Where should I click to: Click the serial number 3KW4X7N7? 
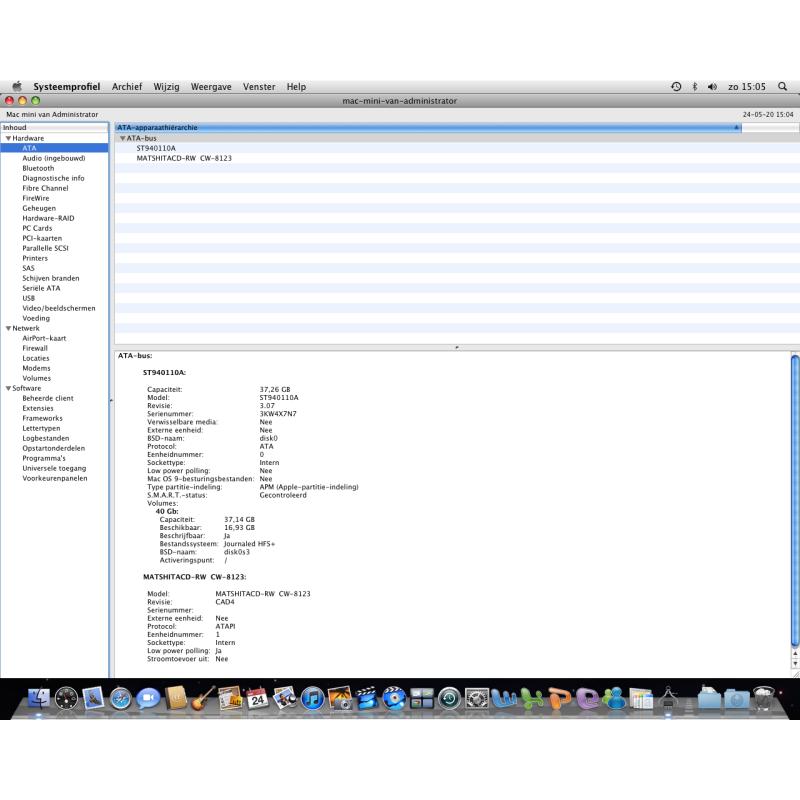(278, 414)
